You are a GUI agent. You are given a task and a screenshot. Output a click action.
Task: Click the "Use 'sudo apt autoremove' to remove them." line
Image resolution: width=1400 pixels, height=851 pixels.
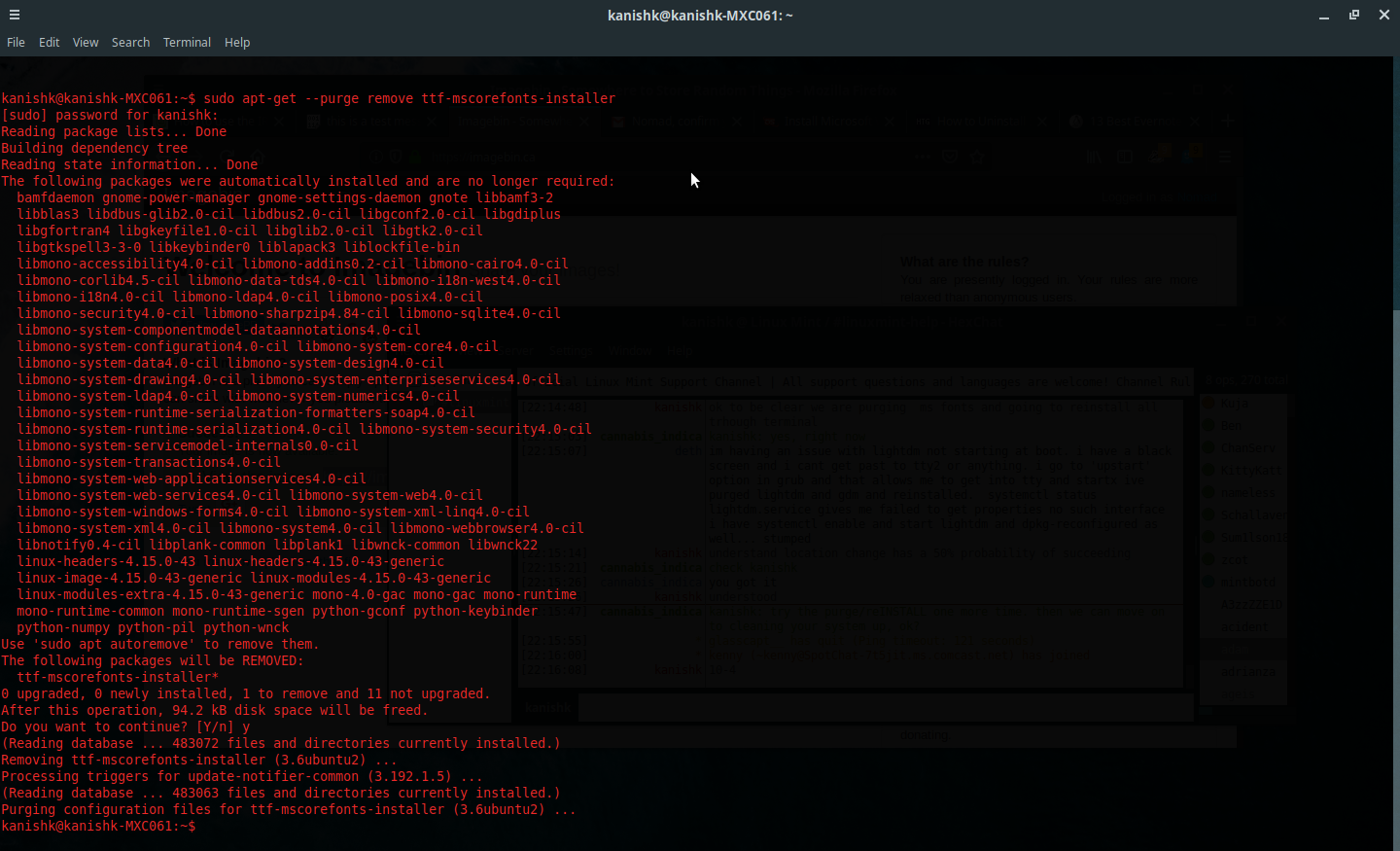(160, 644)
